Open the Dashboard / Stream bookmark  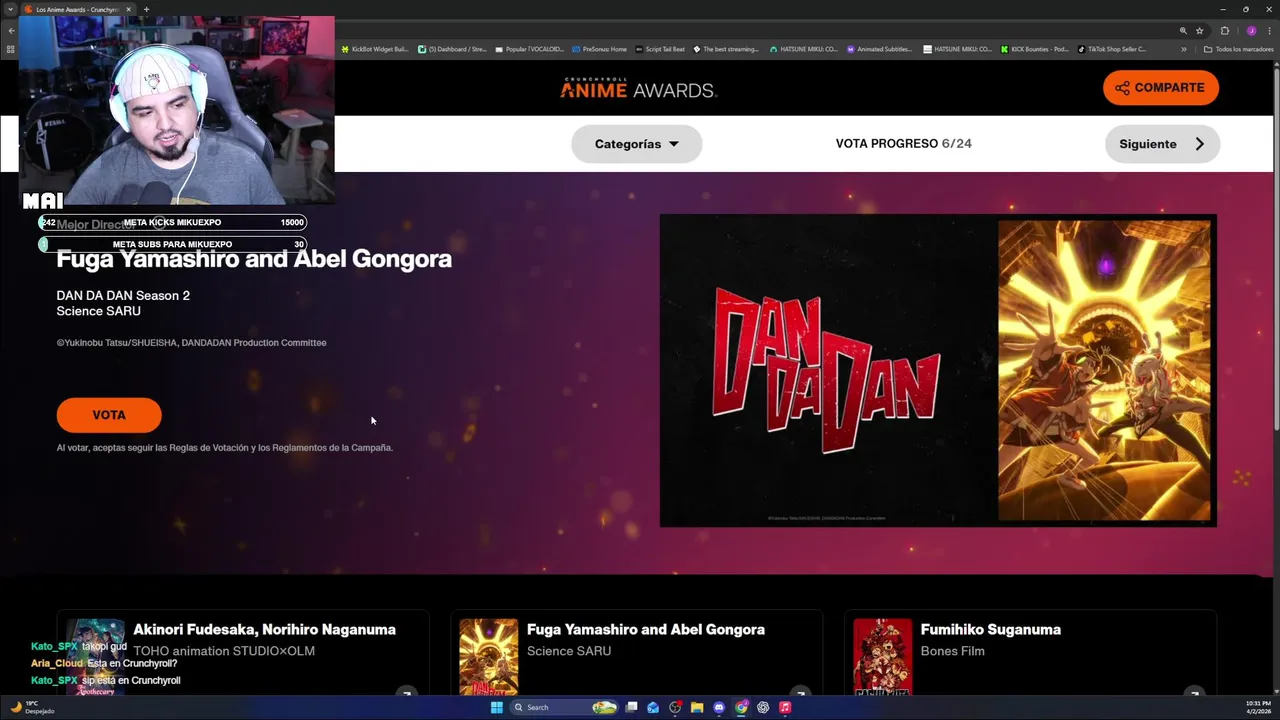click(452, 49)
